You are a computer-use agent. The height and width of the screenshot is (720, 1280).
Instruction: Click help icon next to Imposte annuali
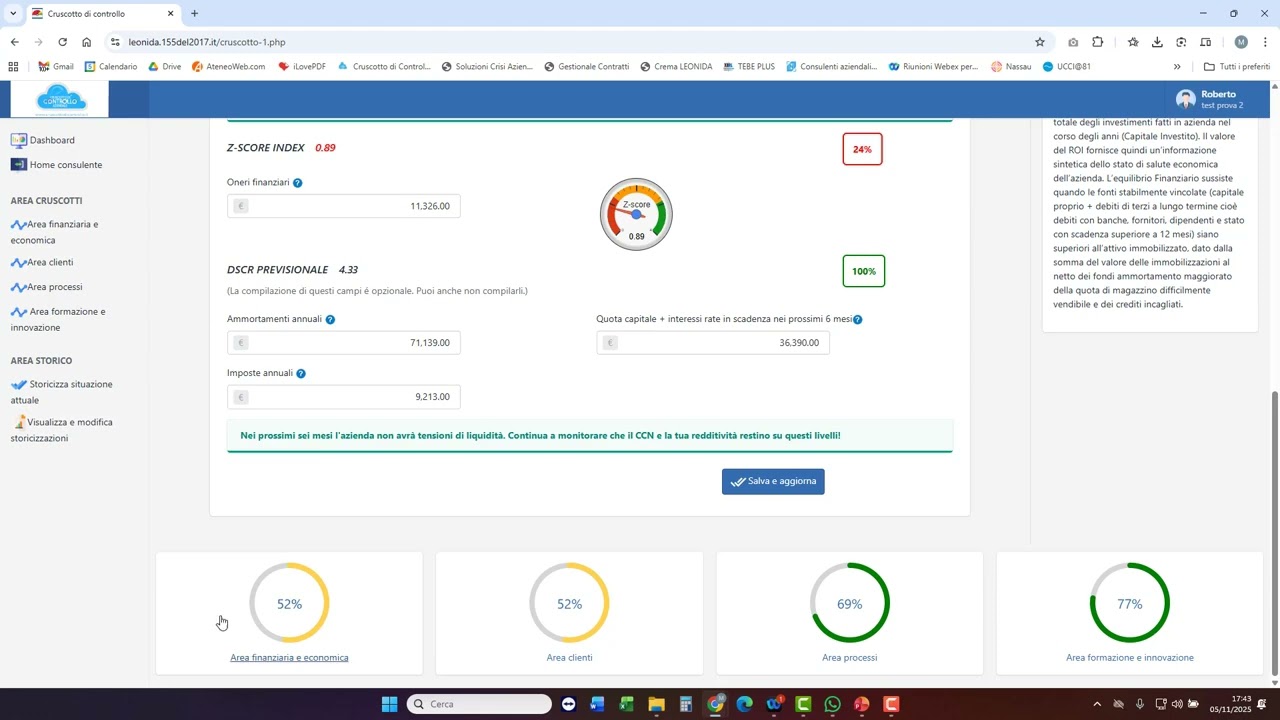pos(301,374)
